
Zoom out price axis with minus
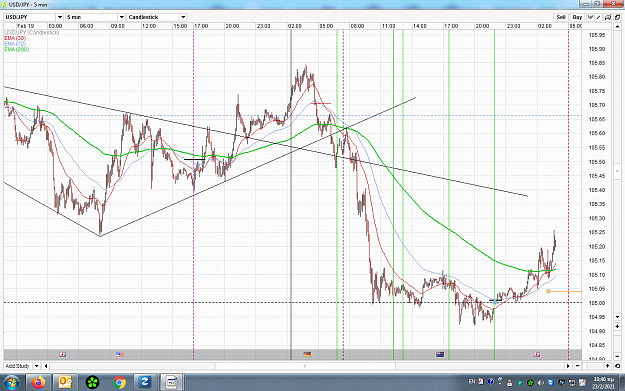(x=617, y=356)
